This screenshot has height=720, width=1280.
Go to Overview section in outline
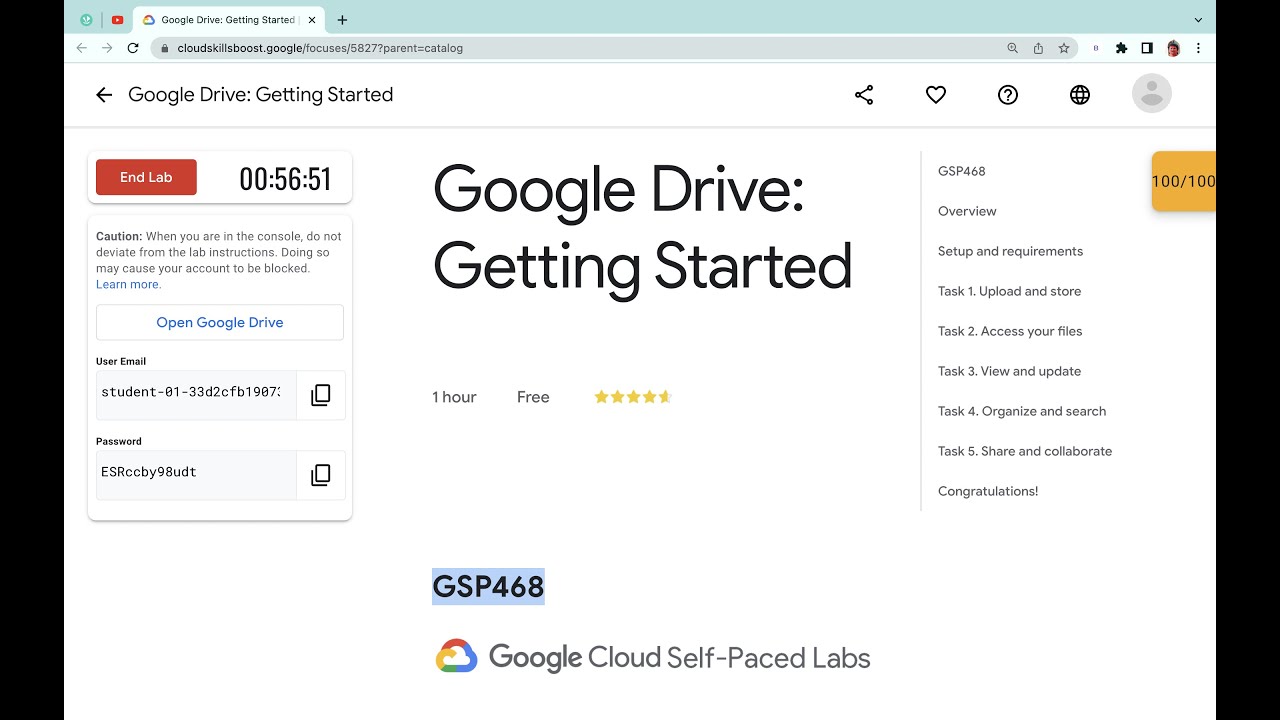tap(967, 211)
